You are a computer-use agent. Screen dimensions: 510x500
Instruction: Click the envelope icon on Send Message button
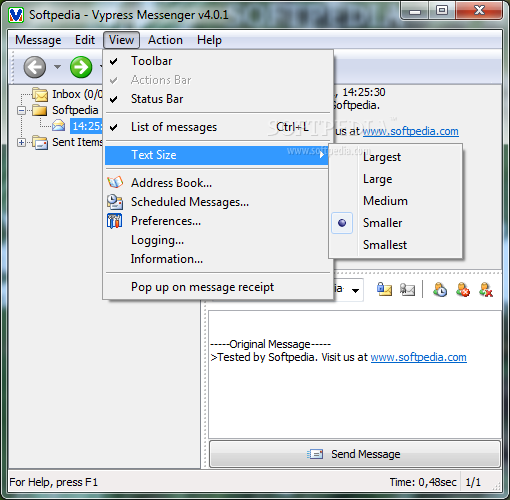[x=315, y=454]
